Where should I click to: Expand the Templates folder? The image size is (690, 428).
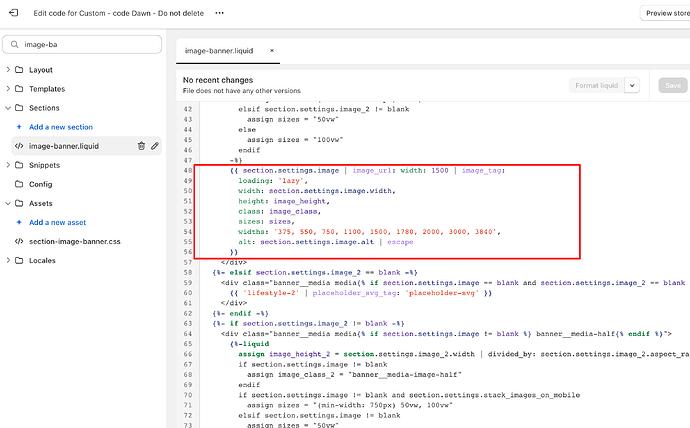(9, 89)
